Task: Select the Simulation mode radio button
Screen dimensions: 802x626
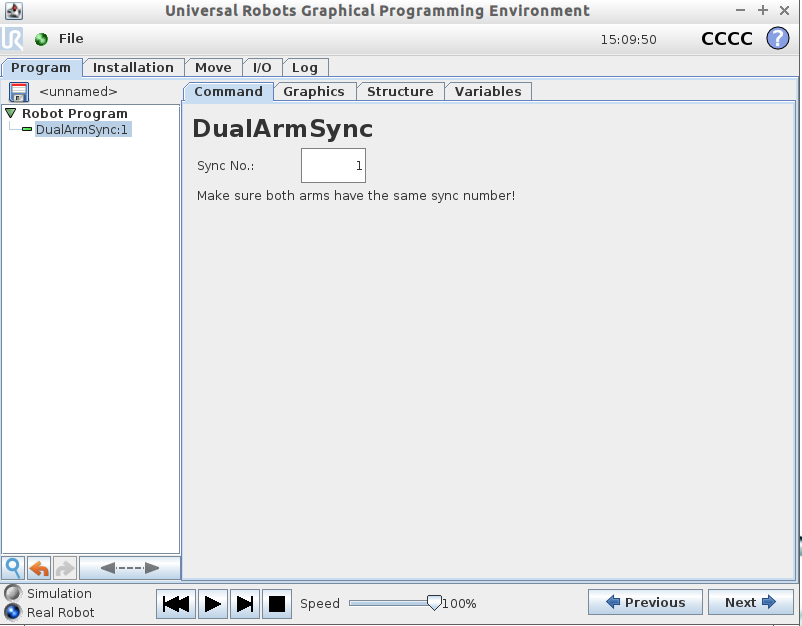Action: point(12,593)
